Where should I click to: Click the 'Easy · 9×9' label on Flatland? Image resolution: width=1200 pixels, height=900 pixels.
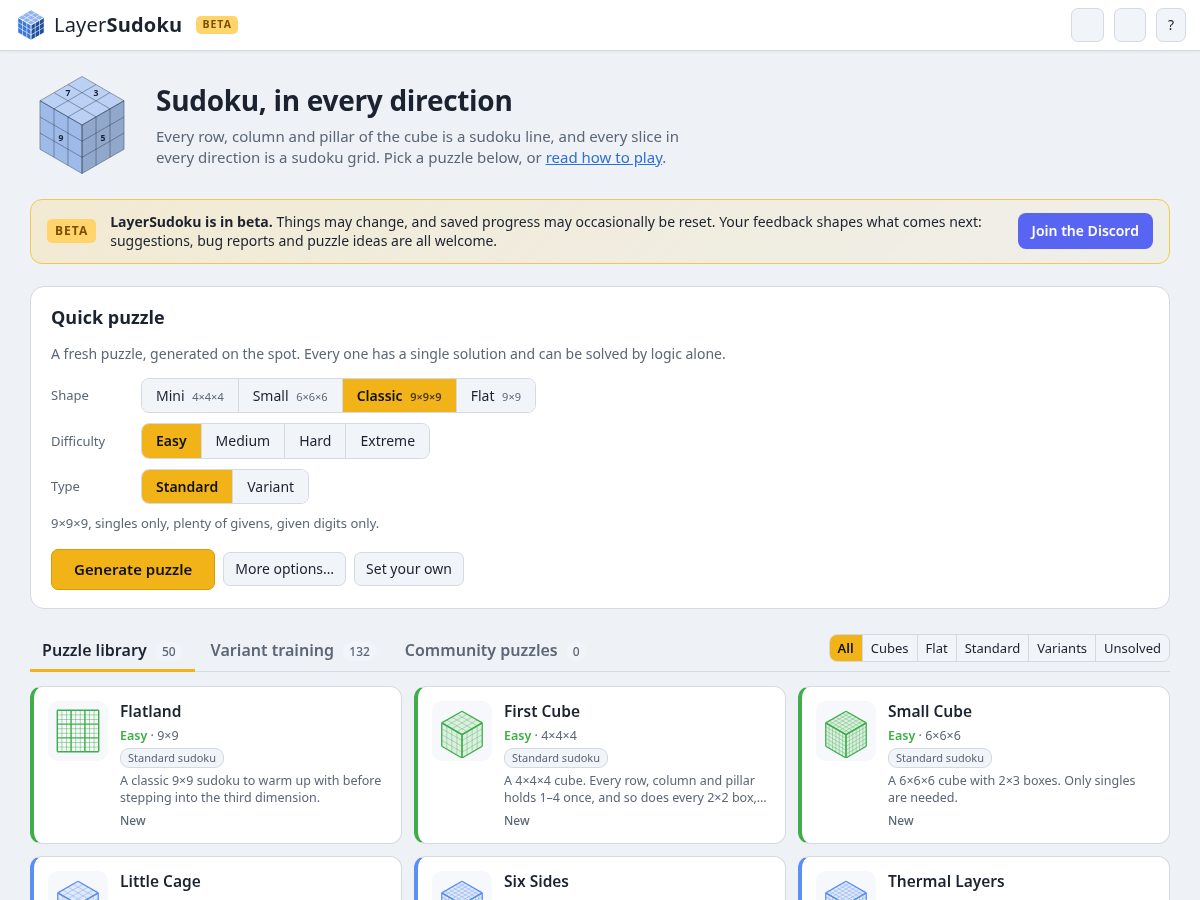click(149, 735)
